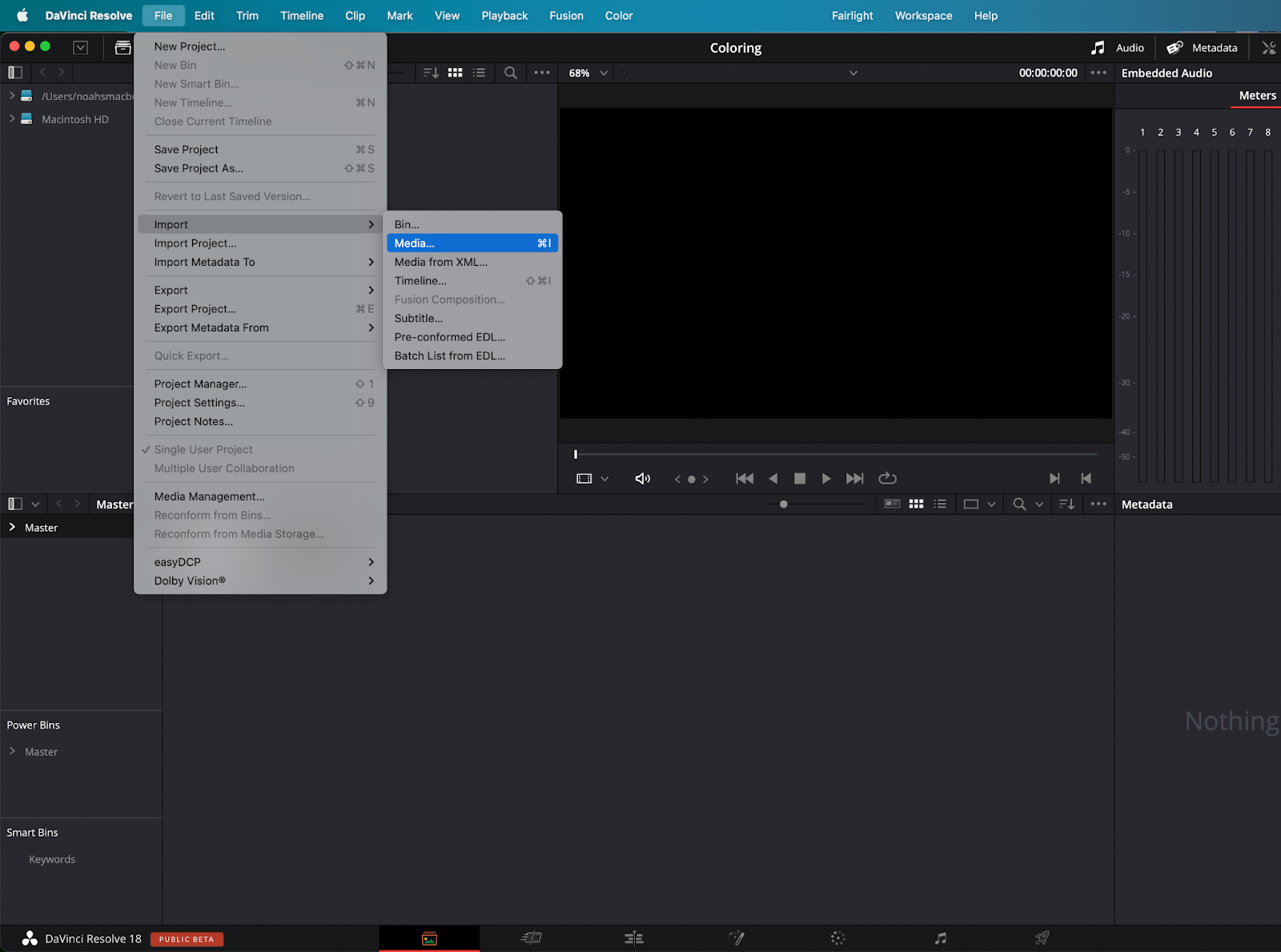Open media pool three-dot options menu

1098,504
